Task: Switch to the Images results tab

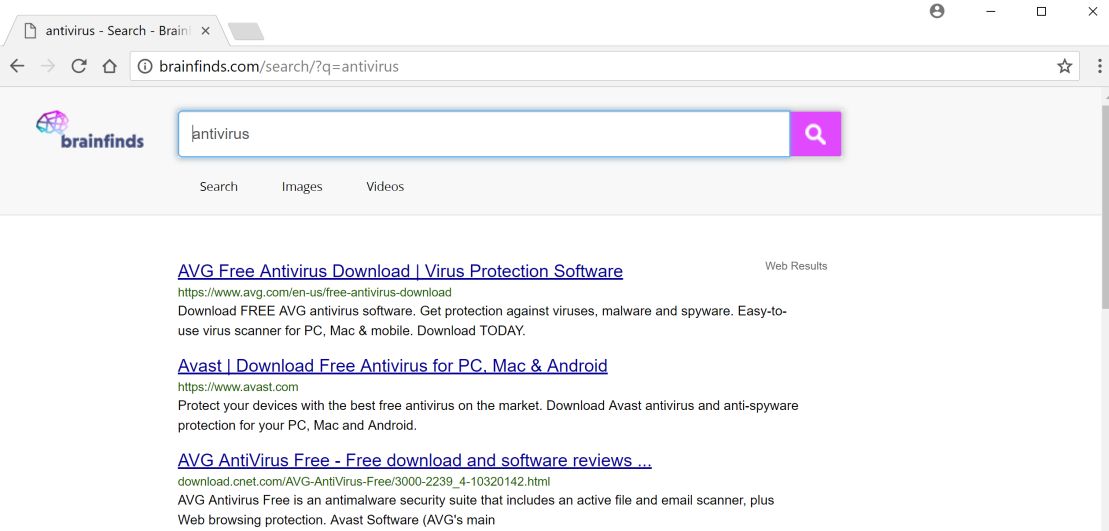Action: coord(302,187)
